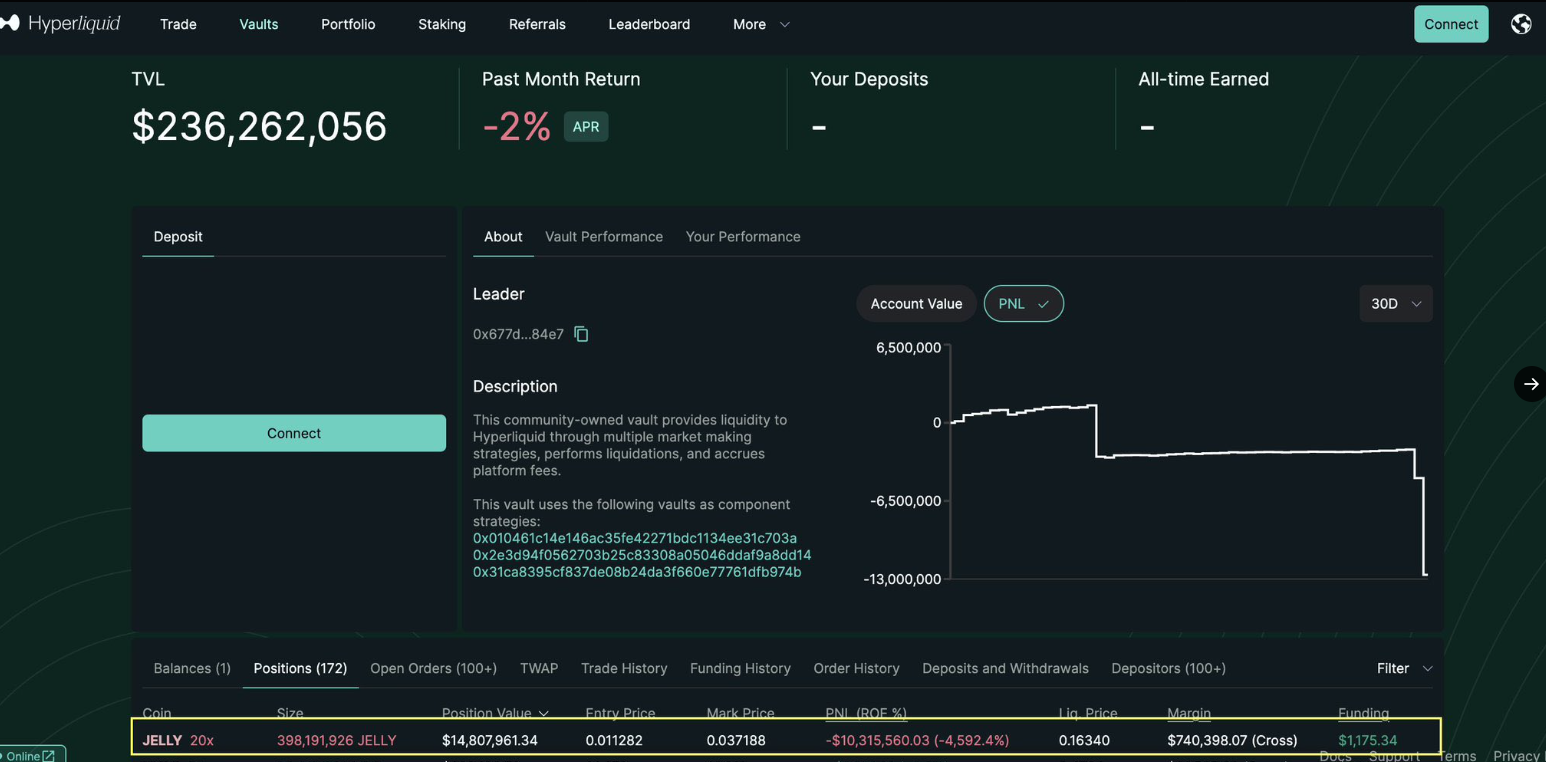Open the Staking page
This screenshot has width=1546, height=762.
pos(442,24)
